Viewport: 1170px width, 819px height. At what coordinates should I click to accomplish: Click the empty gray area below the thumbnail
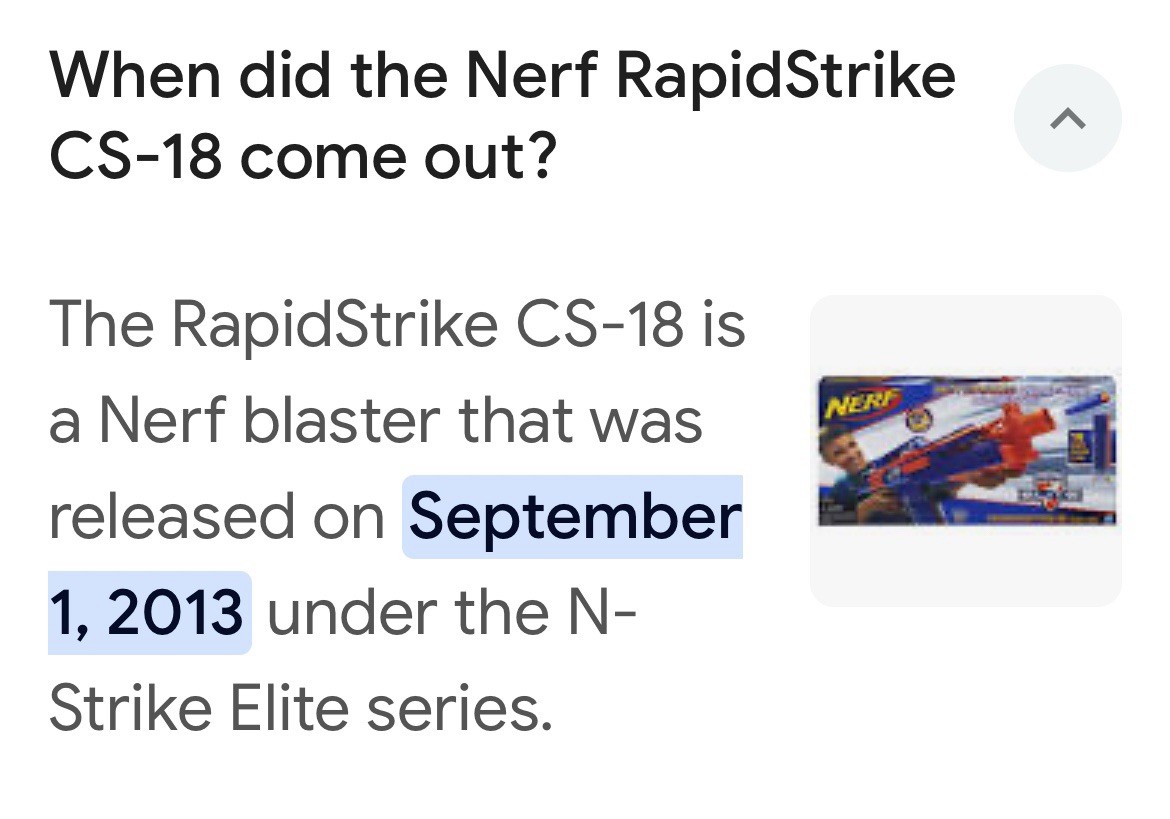pyautogui.click(x=966, y=567)
